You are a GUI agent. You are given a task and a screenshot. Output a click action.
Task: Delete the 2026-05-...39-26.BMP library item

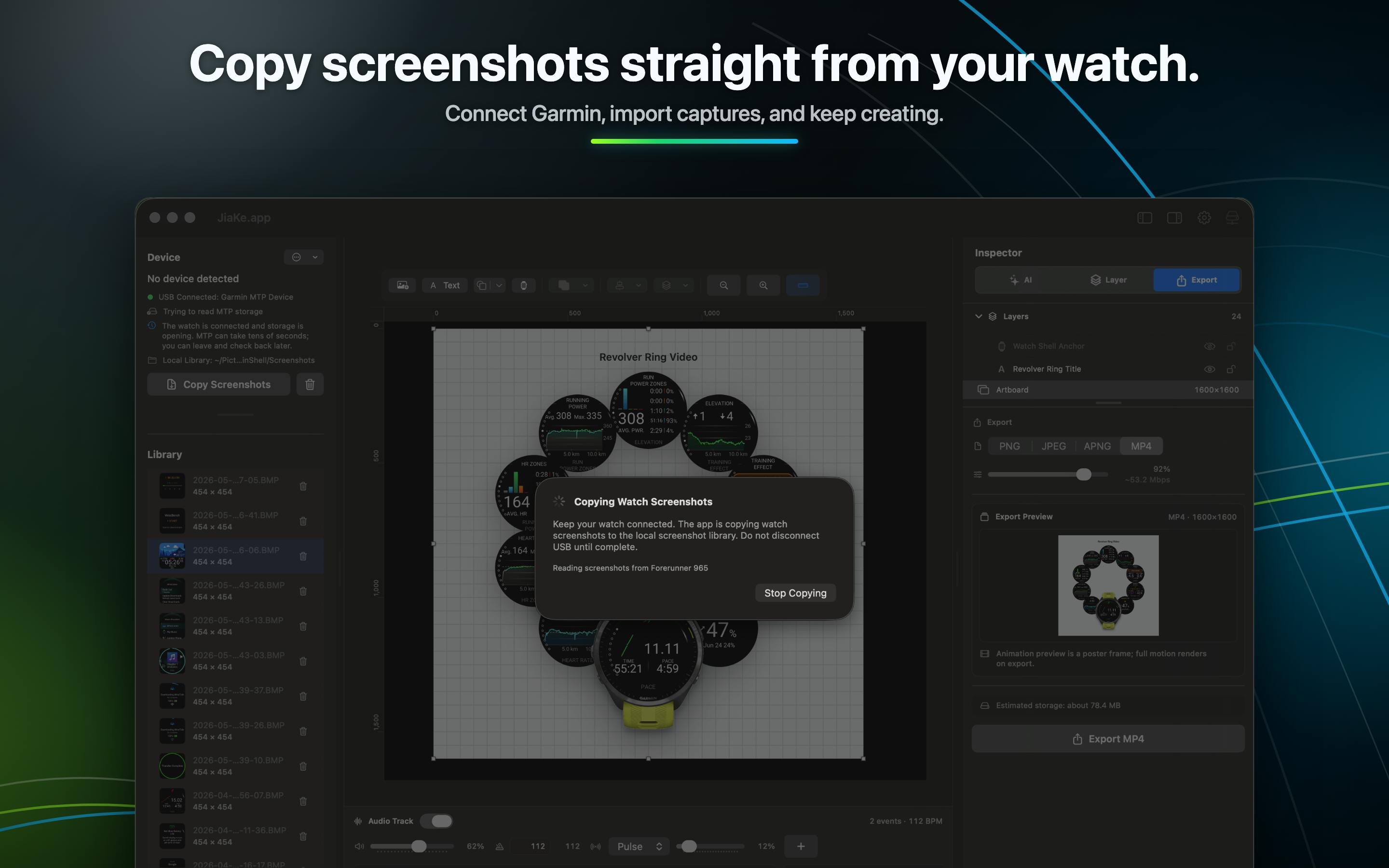pos(303,732)
